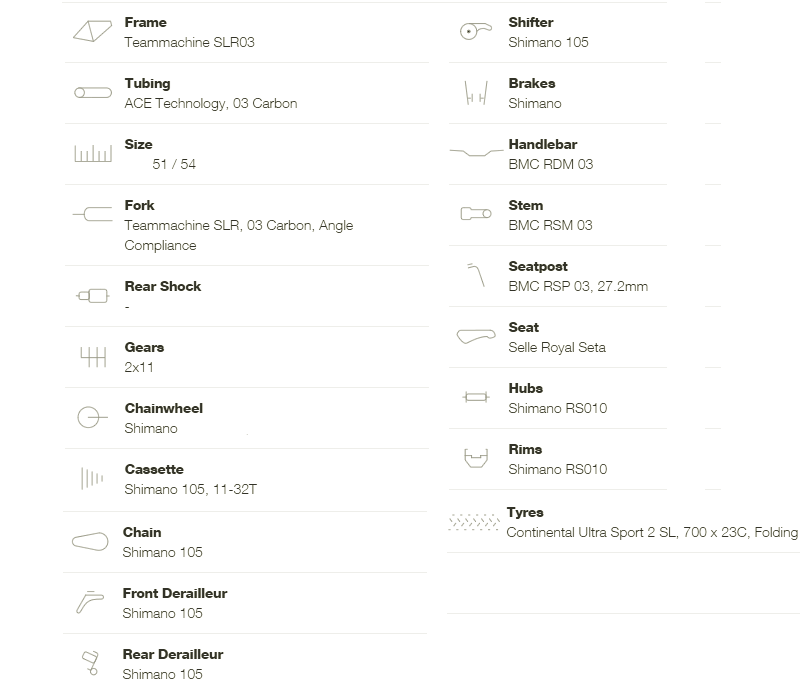This screenshot has height=693, width=800.
Task: Click the Handlebar outline icon
Action: [477, 152]
